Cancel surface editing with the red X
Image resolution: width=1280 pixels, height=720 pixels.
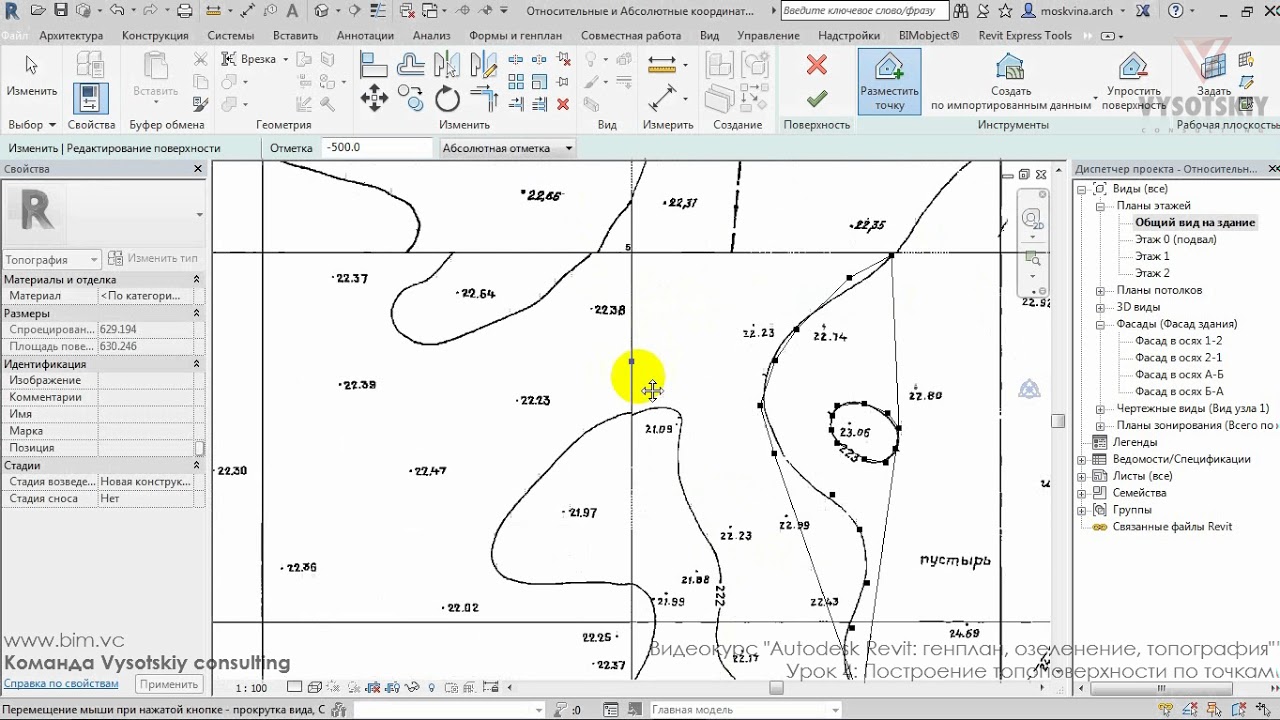tap(817, 65)
